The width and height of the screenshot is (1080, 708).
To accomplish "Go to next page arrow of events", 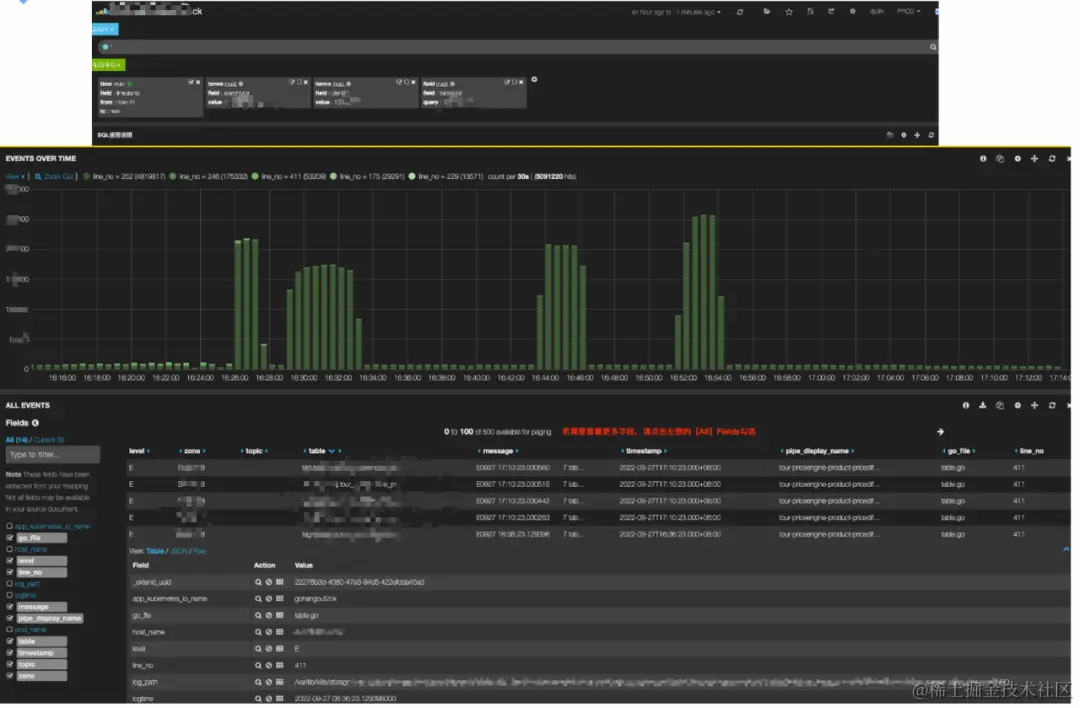I will 940,432.
